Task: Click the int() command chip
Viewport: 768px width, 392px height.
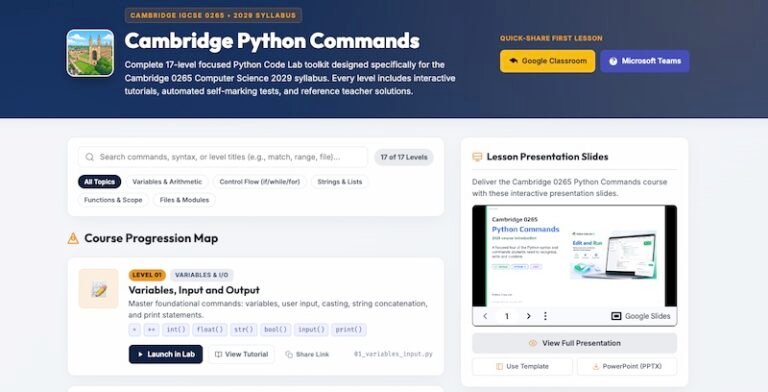Action: 176,330
